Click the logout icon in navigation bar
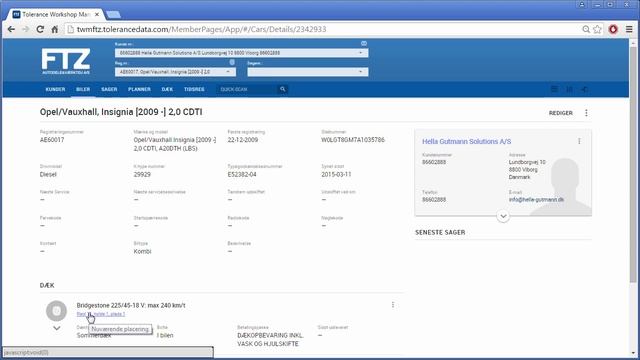 pyautogui.click(x=584, y=89)
